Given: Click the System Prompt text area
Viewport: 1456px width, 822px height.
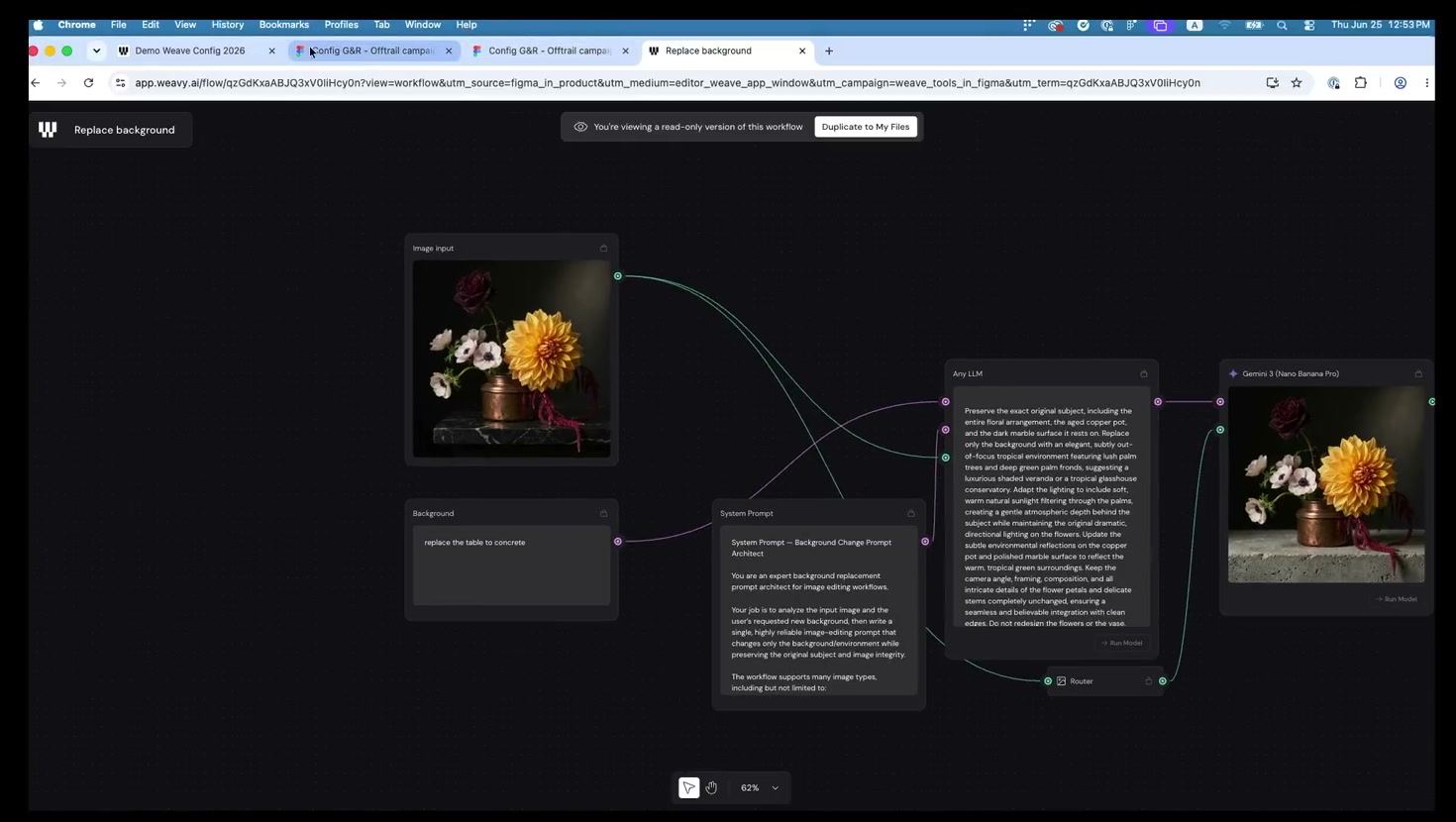Looking at the screenshot, I should (x=819, y=610).
